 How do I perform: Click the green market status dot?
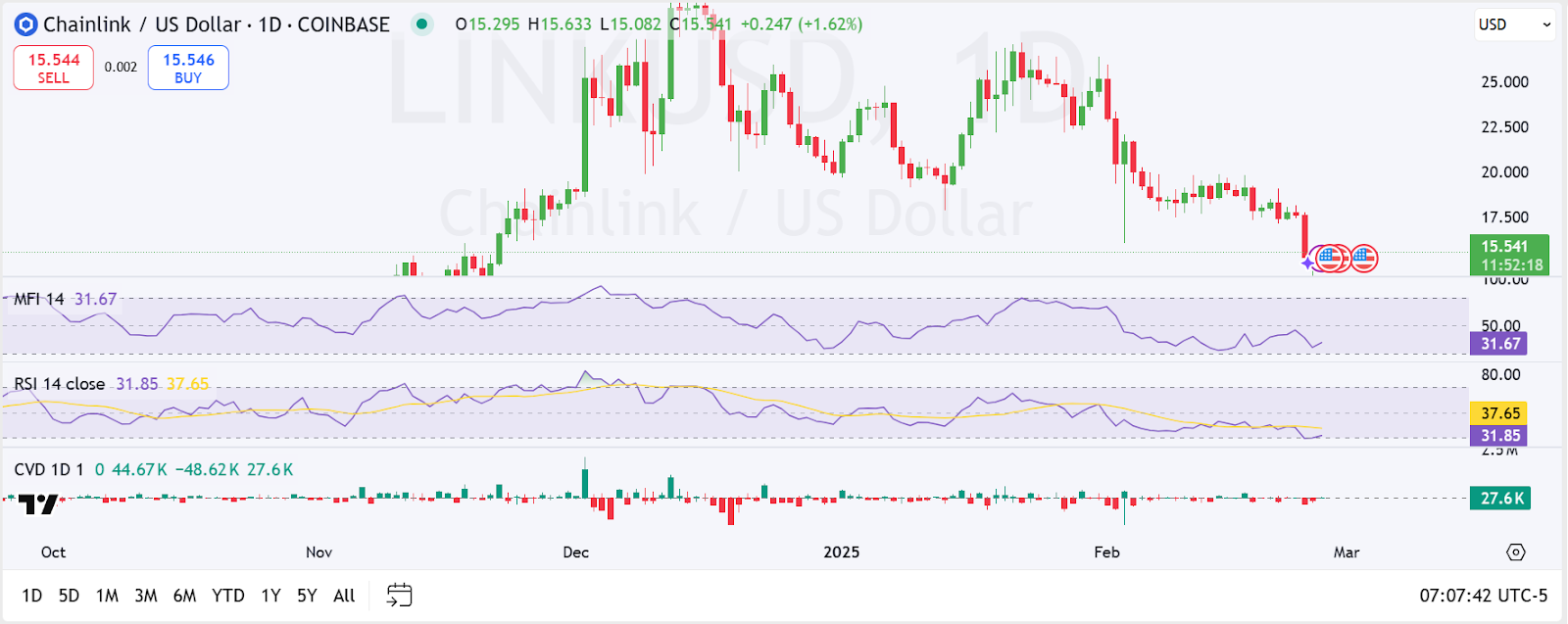coord(422,24)
